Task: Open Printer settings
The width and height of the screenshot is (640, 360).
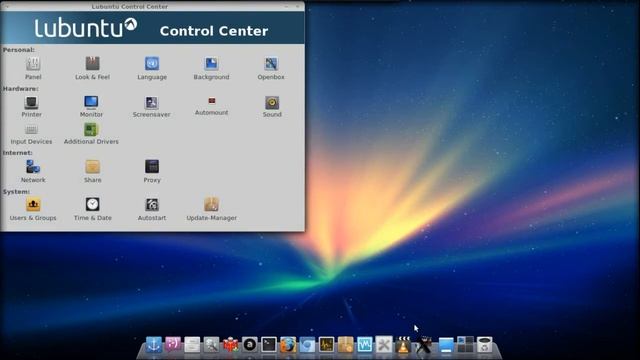Action: tap(31, 107)
